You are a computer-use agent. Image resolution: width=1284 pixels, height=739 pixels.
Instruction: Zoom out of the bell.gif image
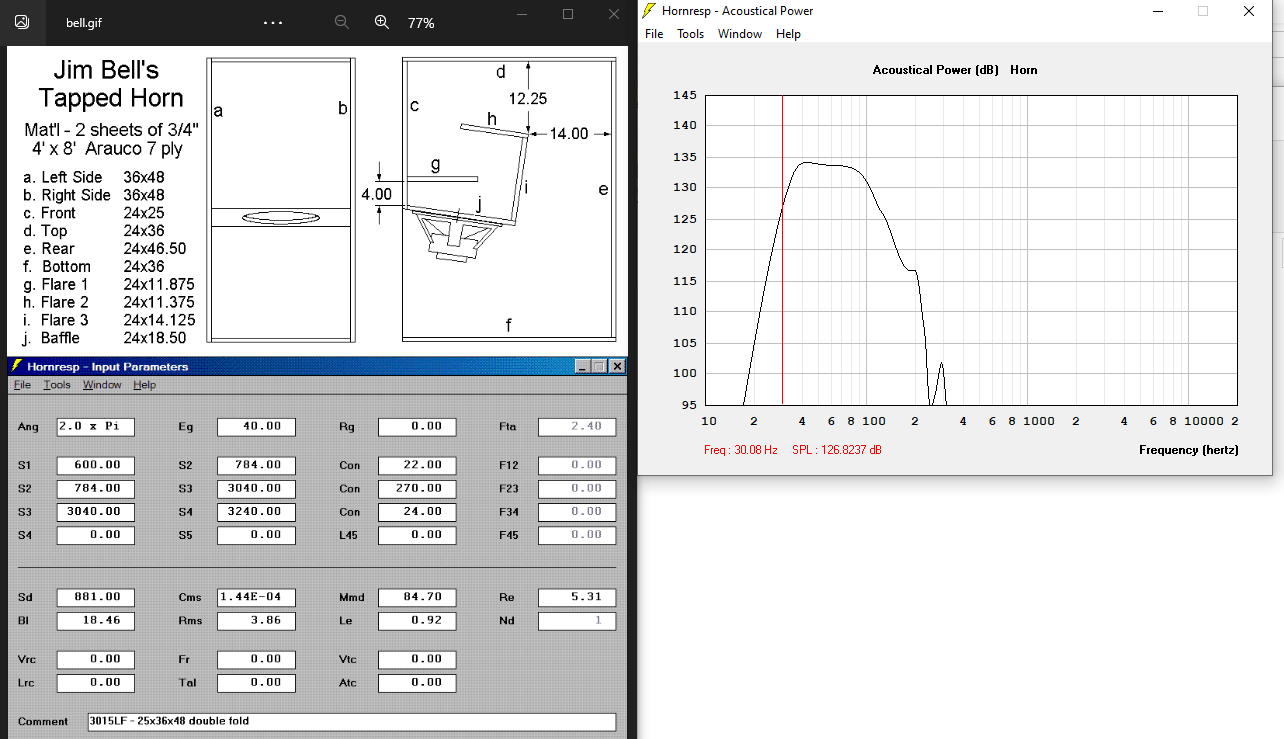[342, 22]
